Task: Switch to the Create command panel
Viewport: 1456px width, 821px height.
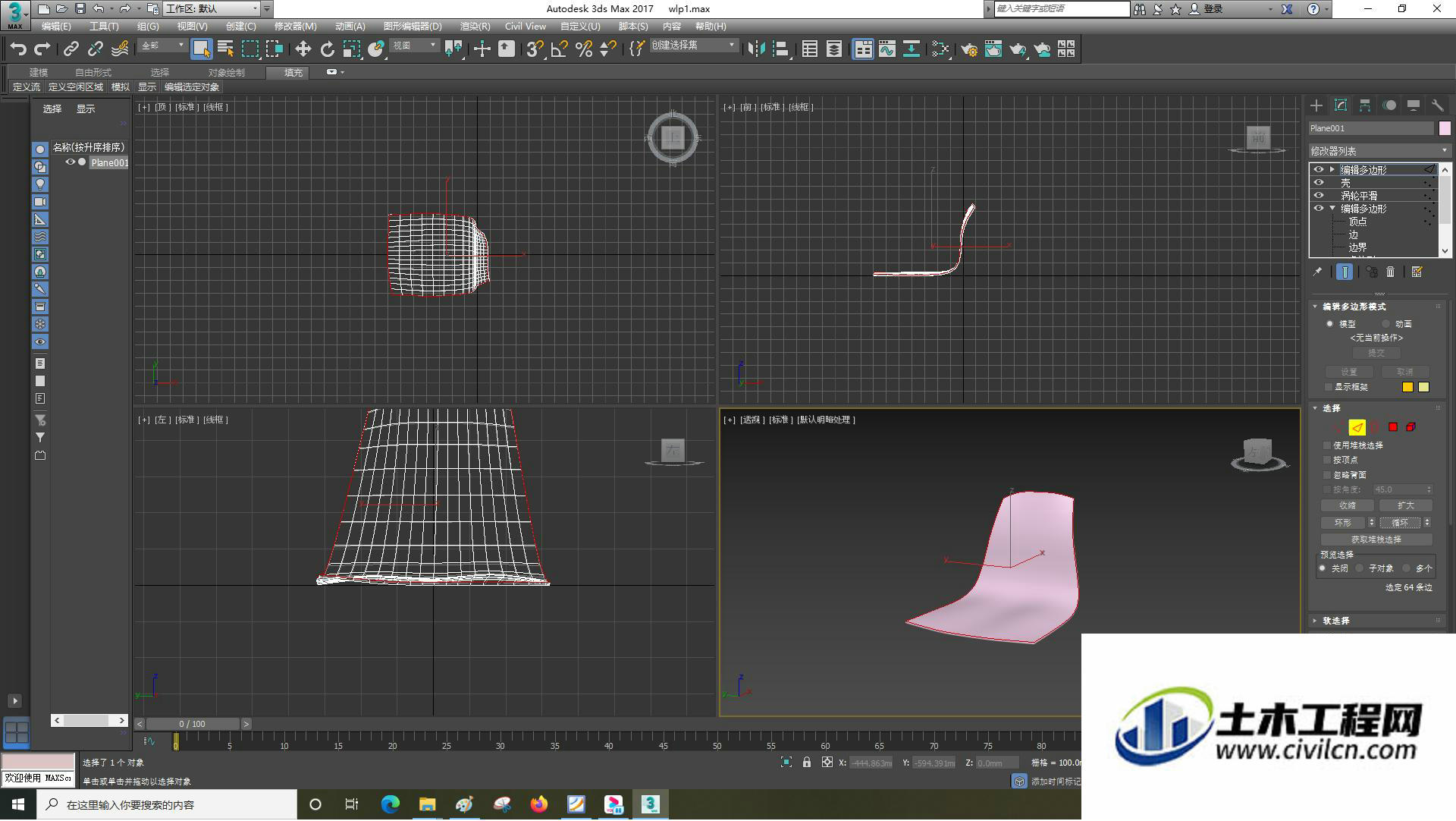Action: (1316, 105)
